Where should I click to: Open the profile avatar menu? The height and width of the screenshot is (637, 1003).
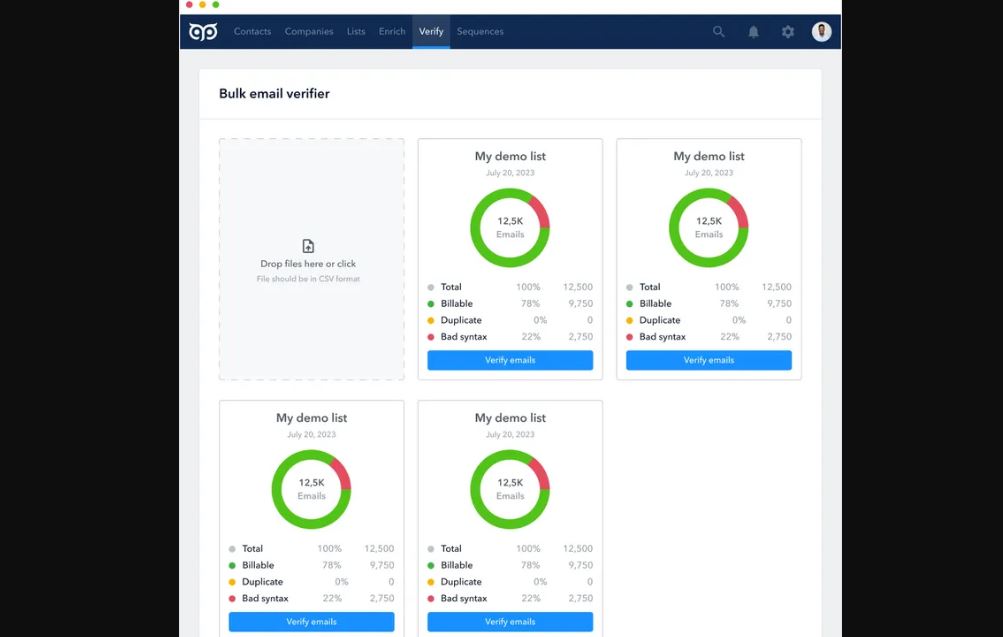pos(821,31)
